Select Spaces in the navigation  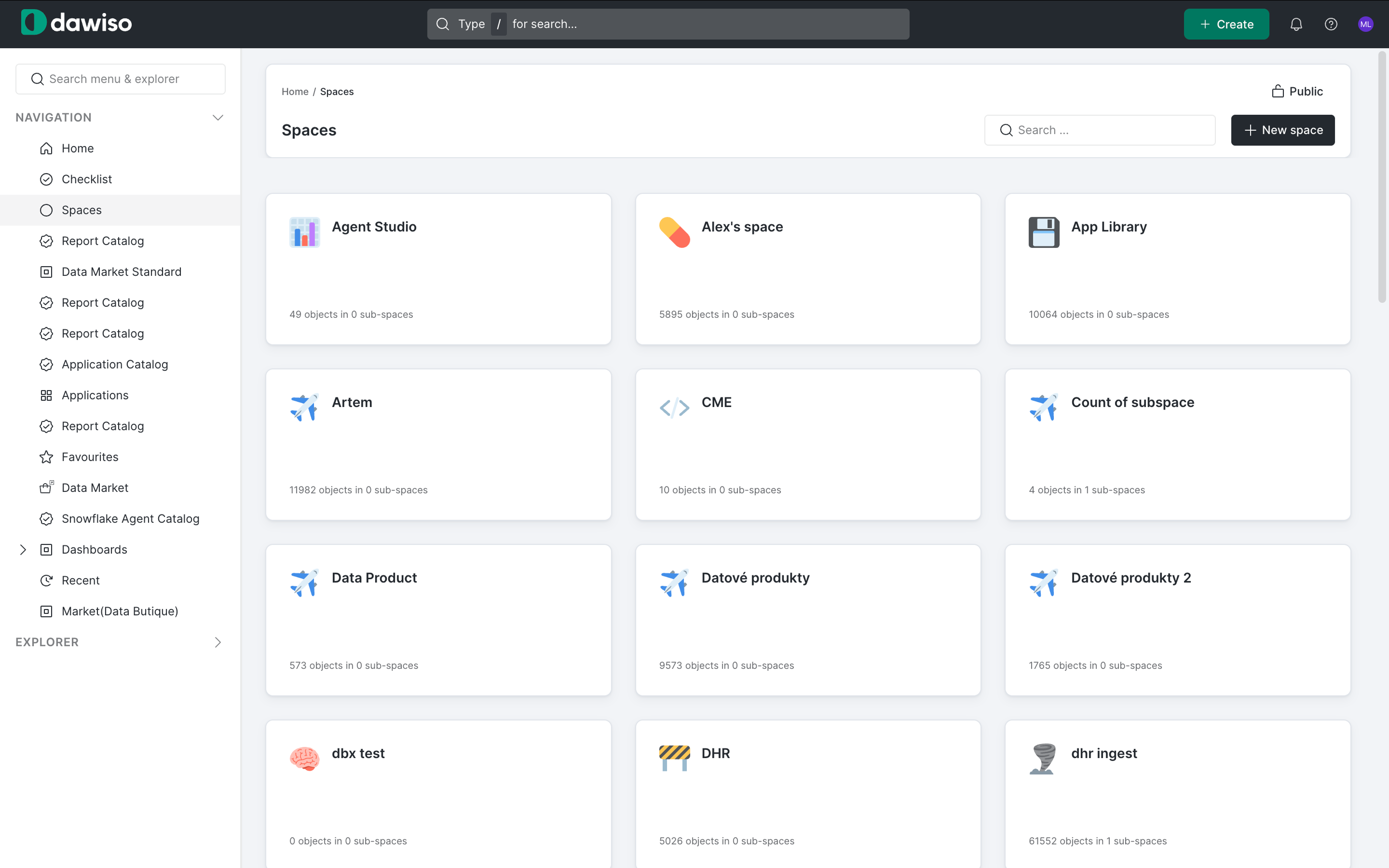pos(121,210)
